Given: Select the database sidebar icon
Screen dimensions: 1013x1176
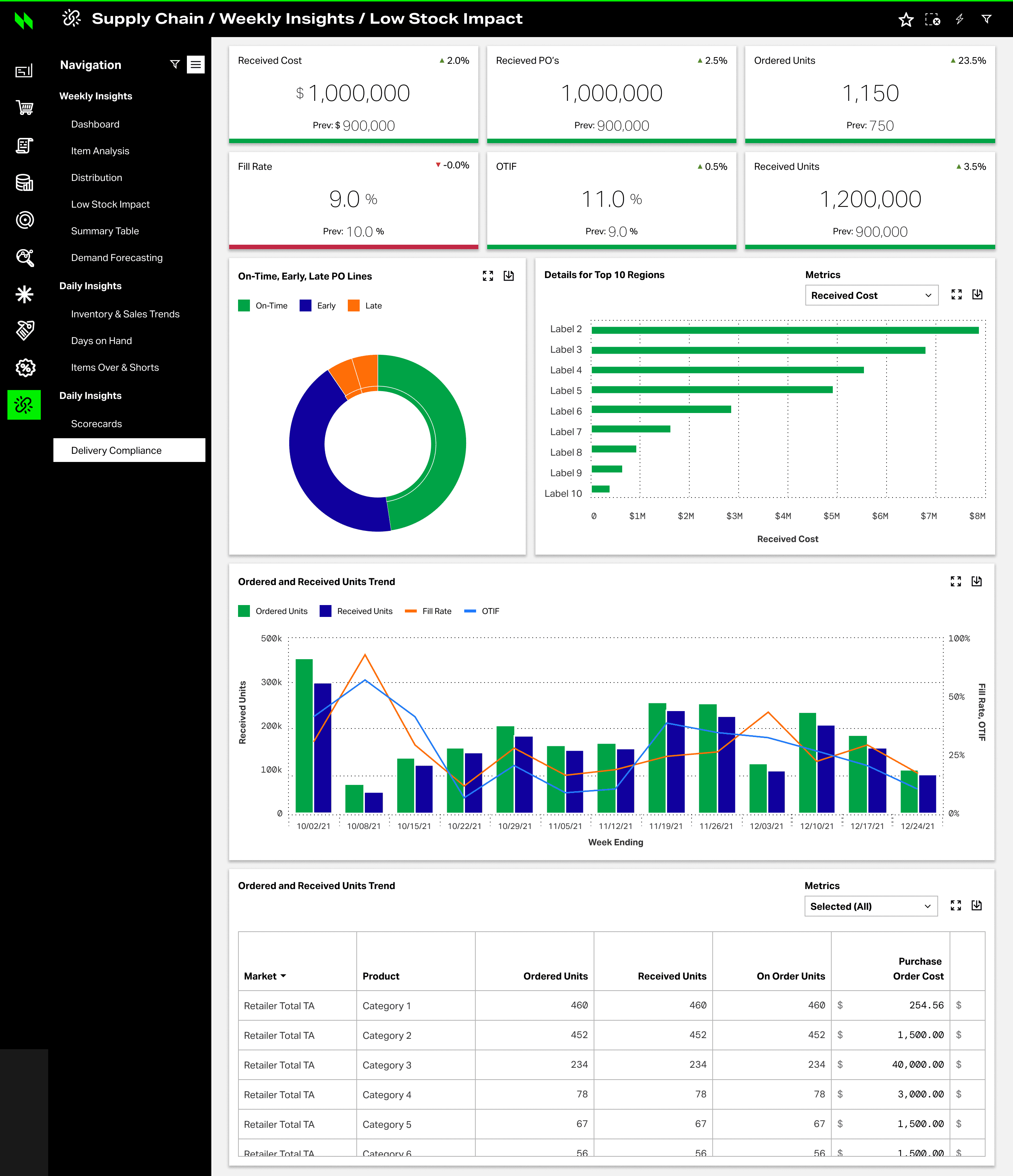Looking at the screenshot, I should [24, 183].
